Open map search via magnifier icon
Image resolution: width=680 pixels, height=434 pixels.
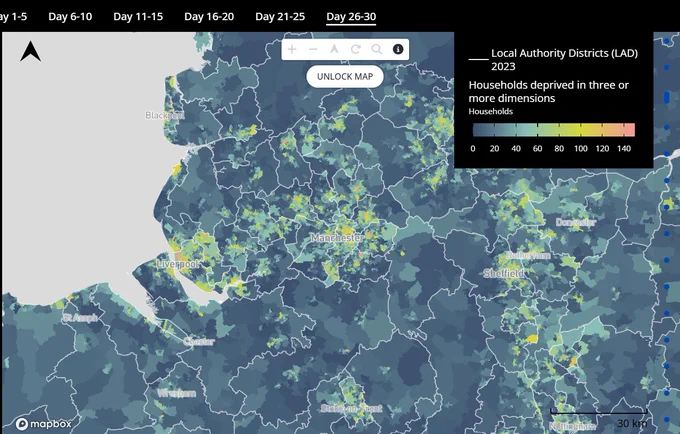pos(377,49)
